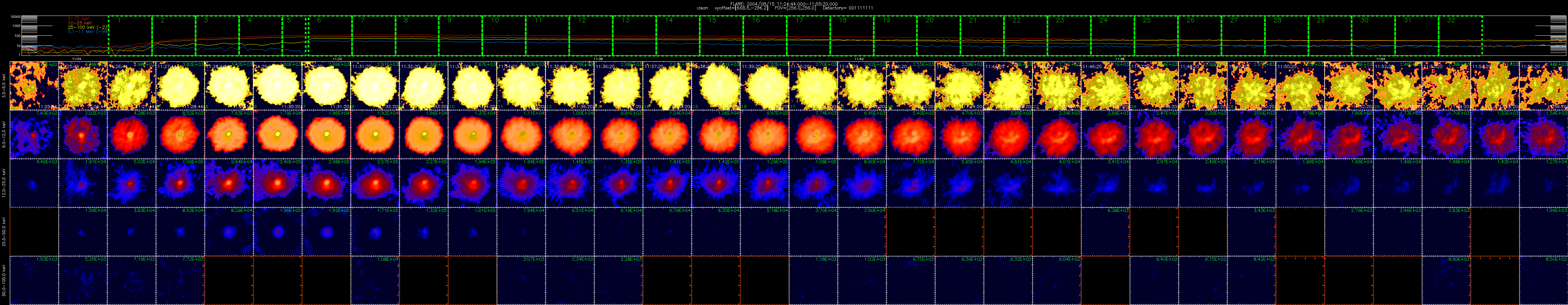Open the 6.0-12.0 keV image labeled 1.37E+04
This screenshot has height=305, width=1568.
click(473, 135)
